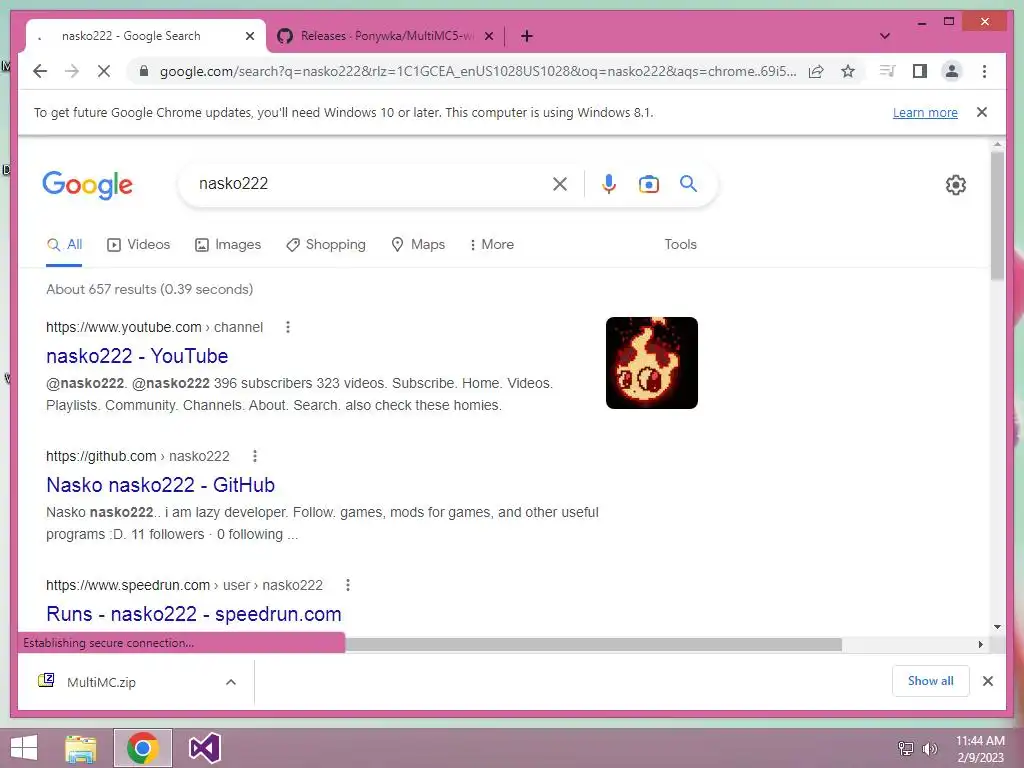
Task: Open the media control icon in the toolbar
Action: pyautogui.click(x=887, y=71)
